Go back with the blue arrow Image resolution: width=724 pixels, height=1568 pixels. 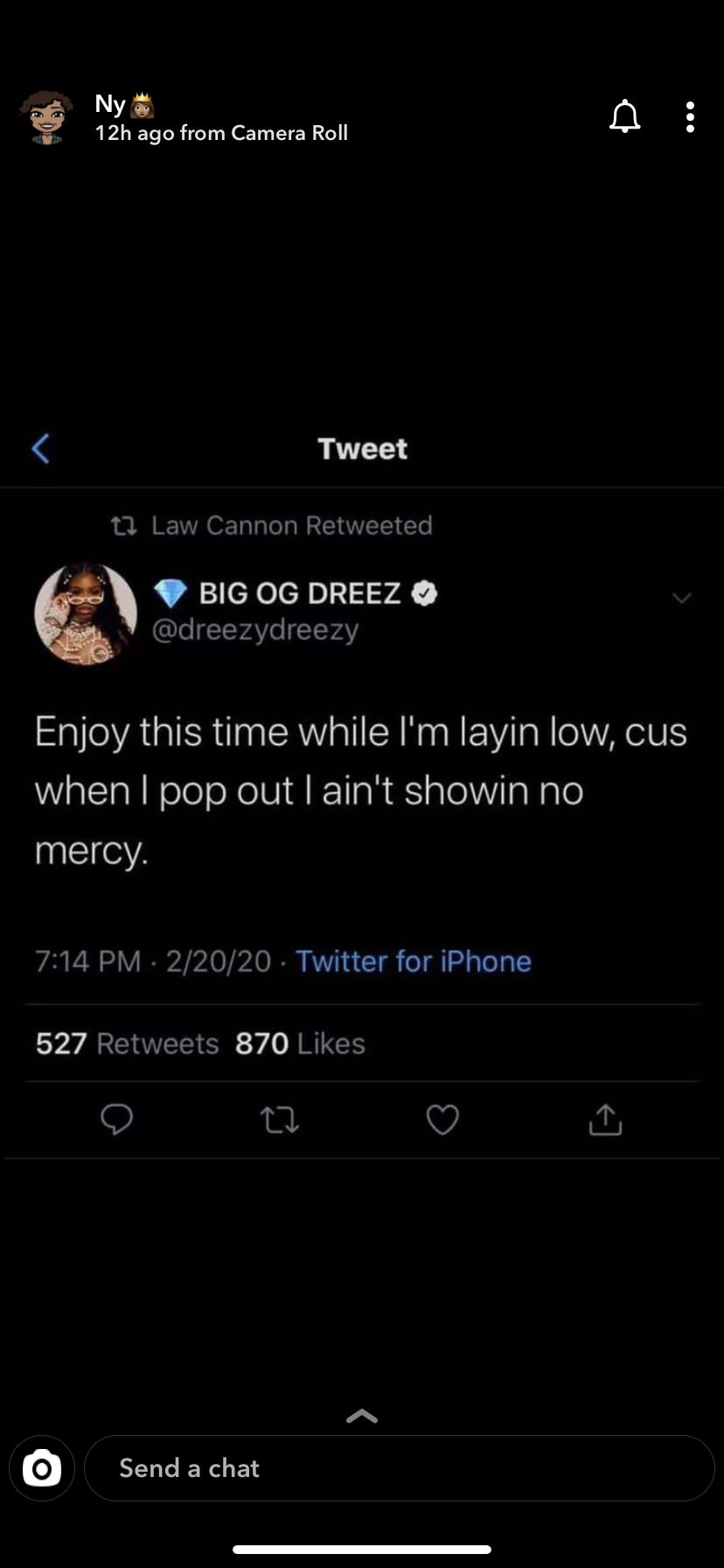40,448
